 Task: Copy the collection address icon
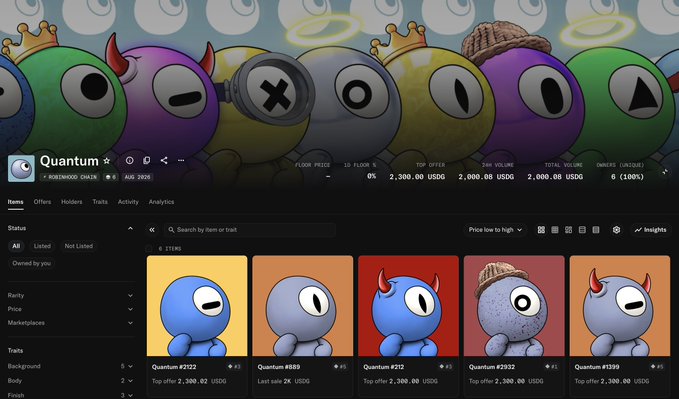[x=146, y=160]
